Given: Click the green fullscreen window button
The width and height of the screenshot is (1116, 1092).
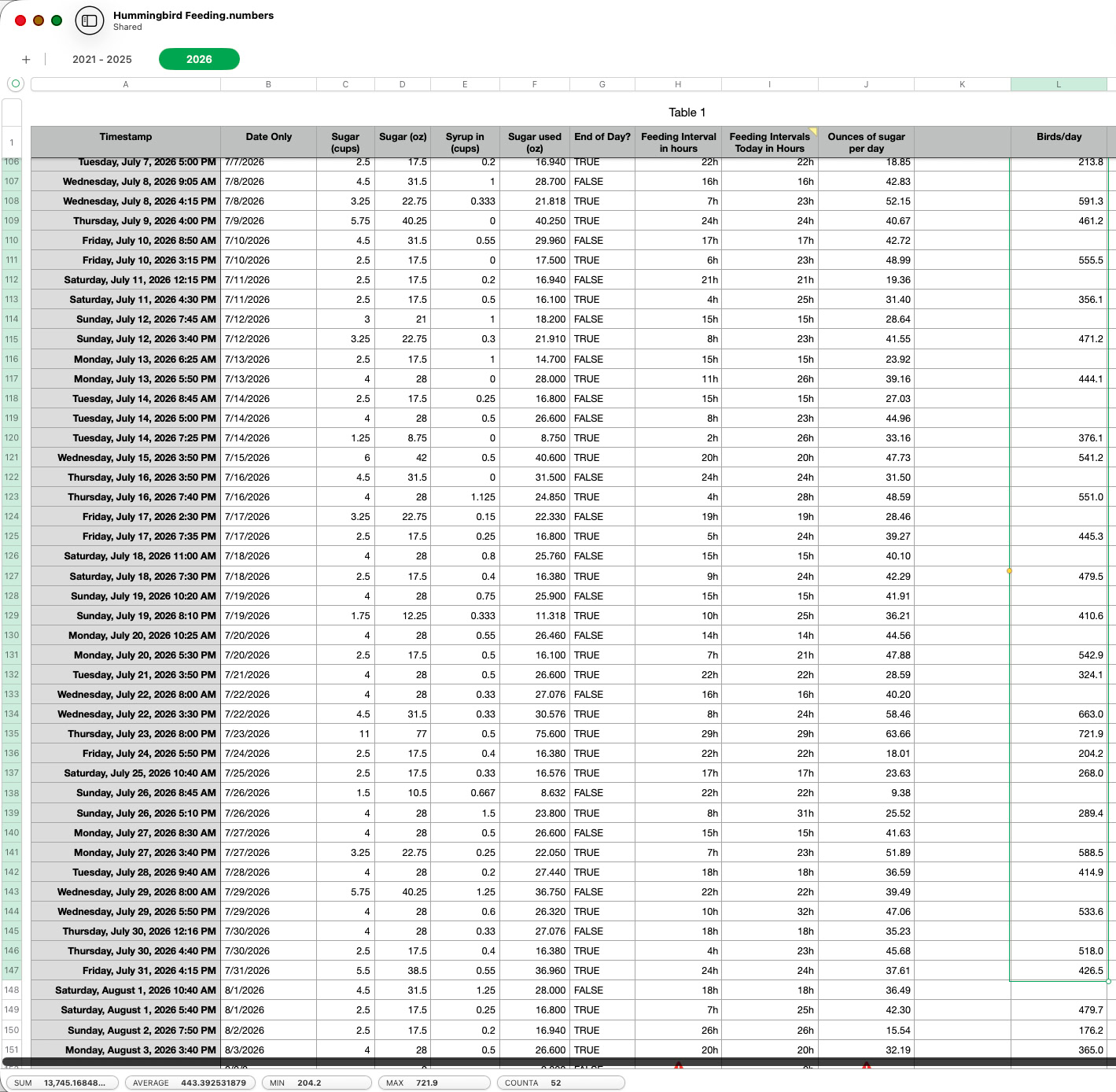Looking at the screenshot, I should tap(57, 20).
